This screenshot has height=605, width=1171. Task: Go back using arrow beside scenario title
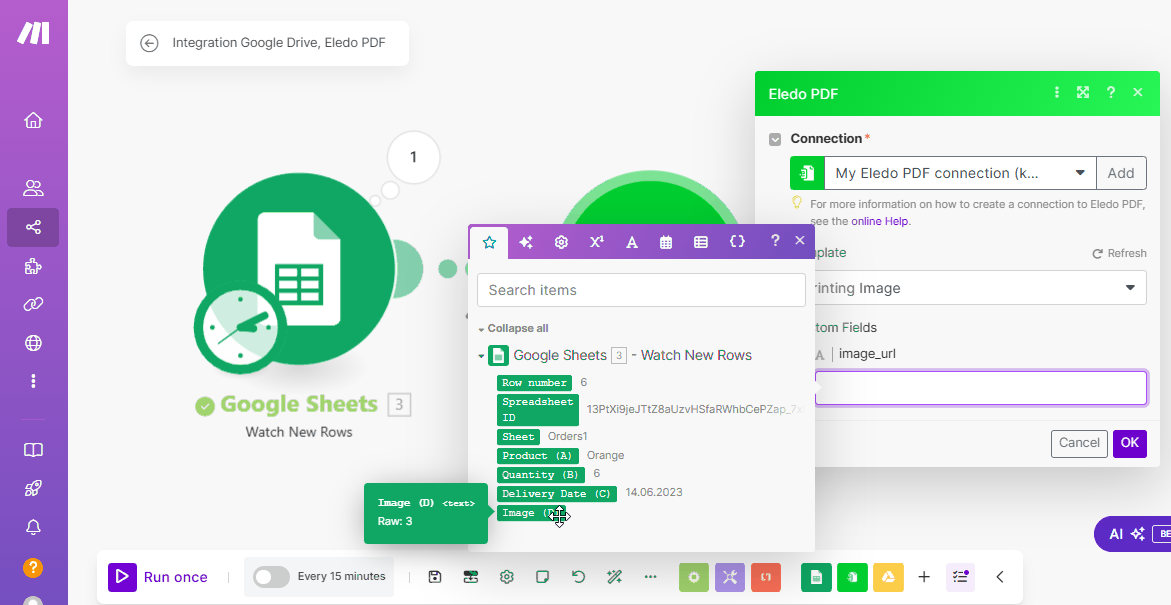[149, 43]
